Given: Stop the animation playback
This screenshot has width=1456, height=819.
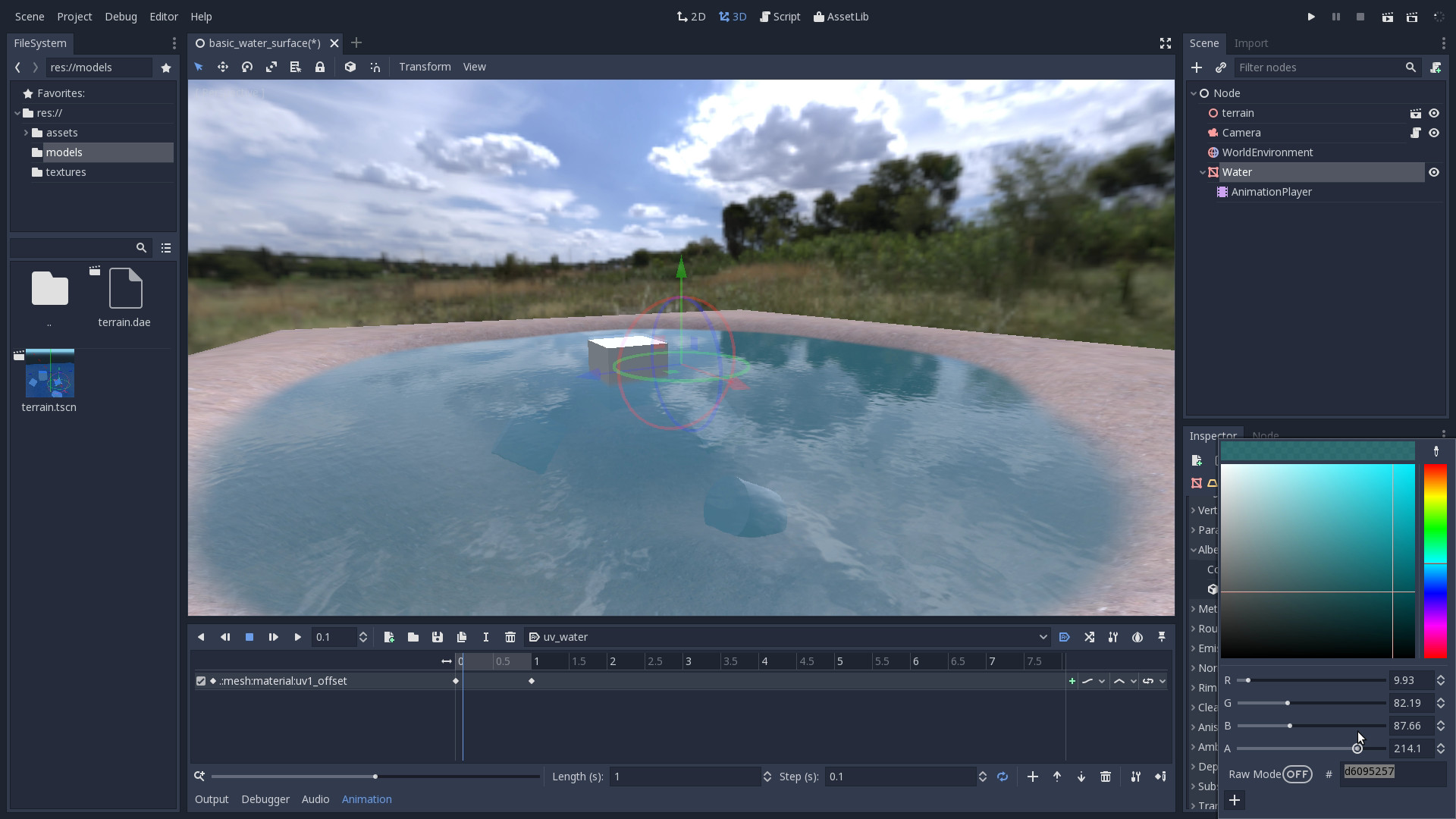Looking at the screenshot, I should coord(249,637).
